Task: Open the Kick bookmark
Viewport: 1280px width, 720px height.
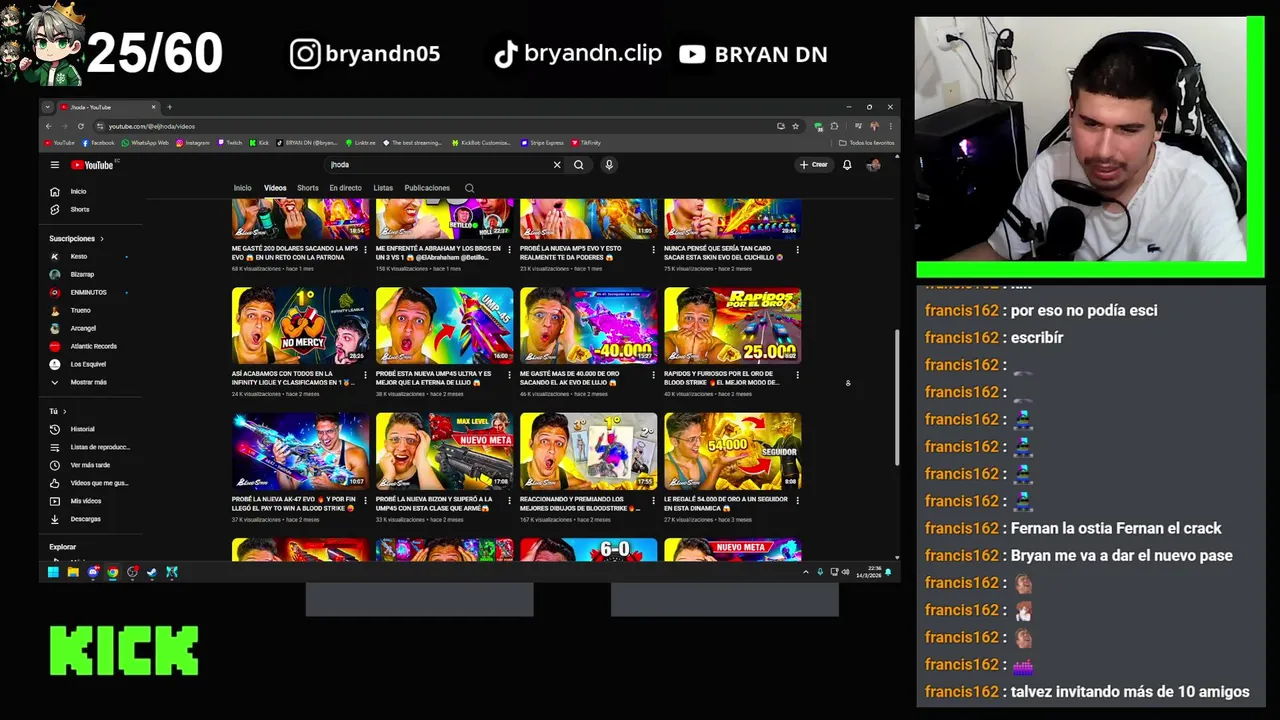Action: tap(259, 143)
